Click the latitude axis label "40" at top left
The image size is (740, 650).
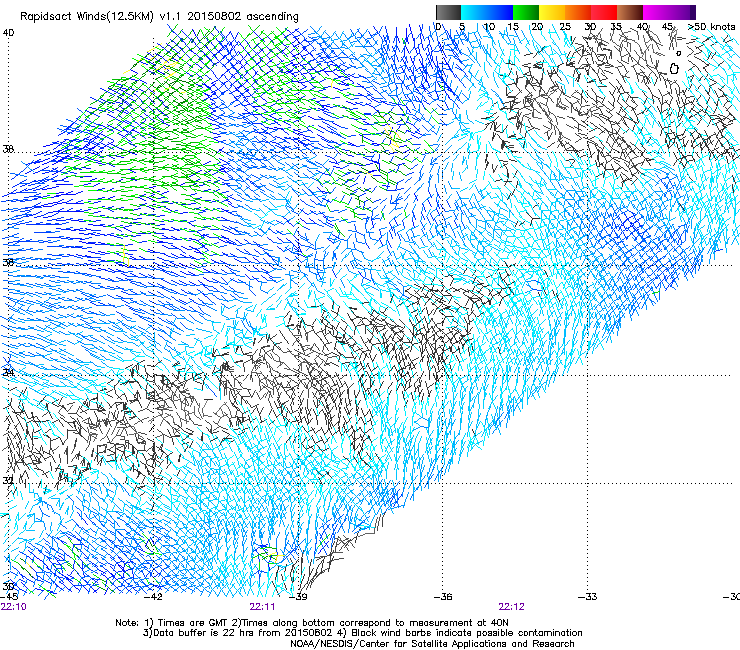coord(8,33)
